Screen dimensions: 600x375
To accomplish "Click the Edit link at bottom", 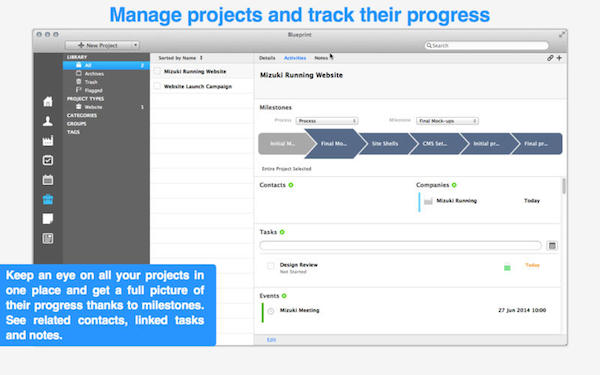I will [x=271, y=340].
